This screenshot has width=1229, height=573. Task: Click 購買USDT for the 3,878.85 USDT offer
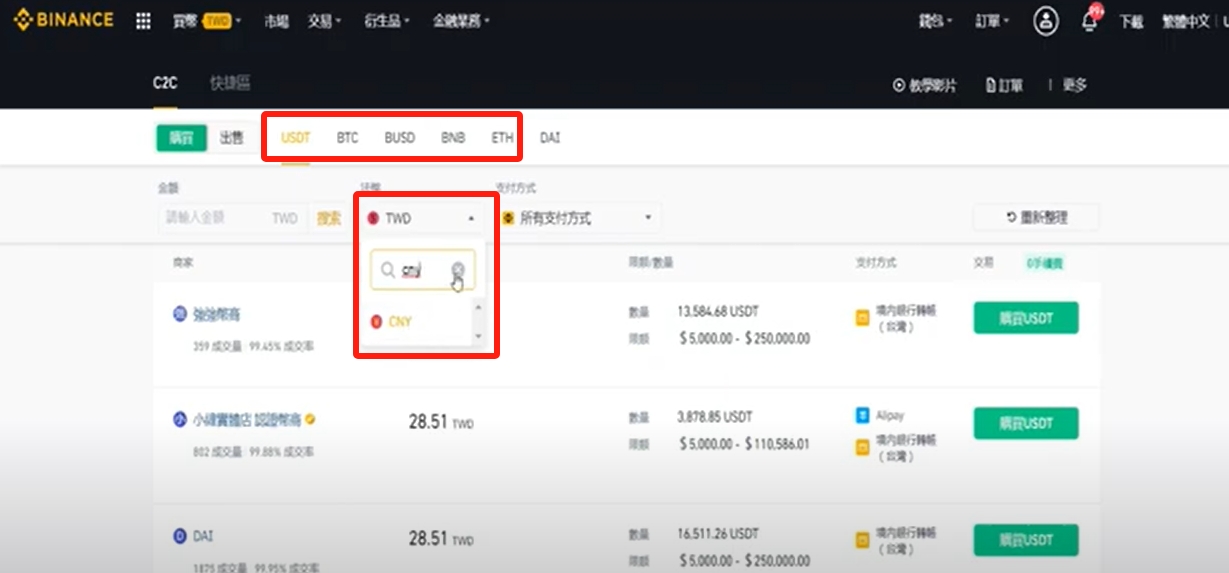point(1026,424)
